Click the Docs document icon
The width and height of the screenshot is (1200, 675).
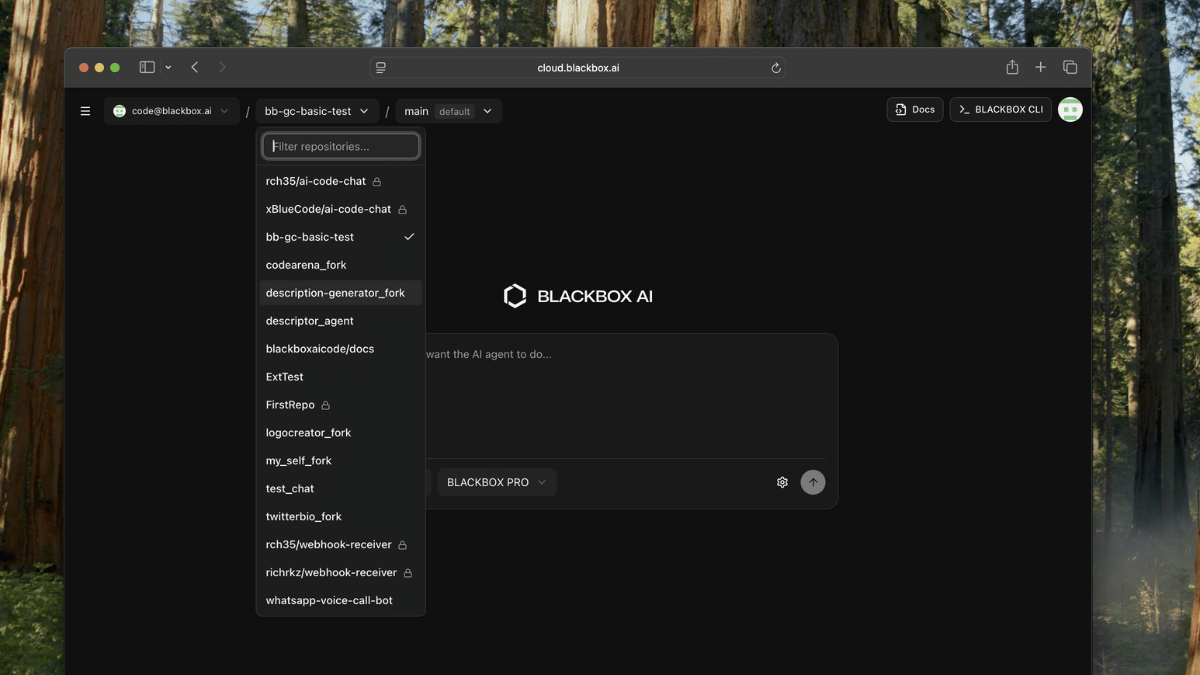(x=900, y=110)
